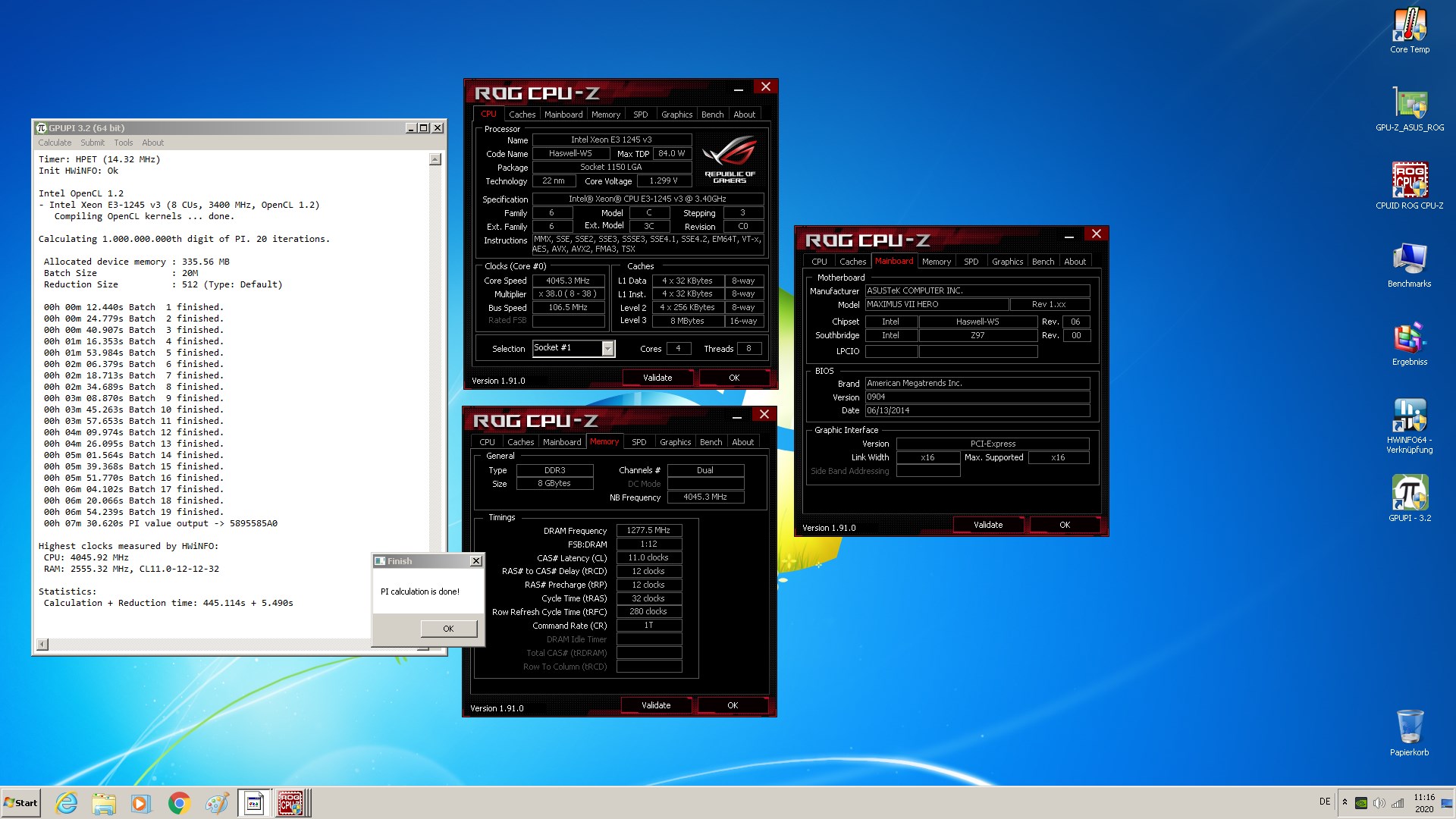Click the DE language indicator
Image resolution: width=1456 pixels, height=819 pixels.
(1325, 802)
